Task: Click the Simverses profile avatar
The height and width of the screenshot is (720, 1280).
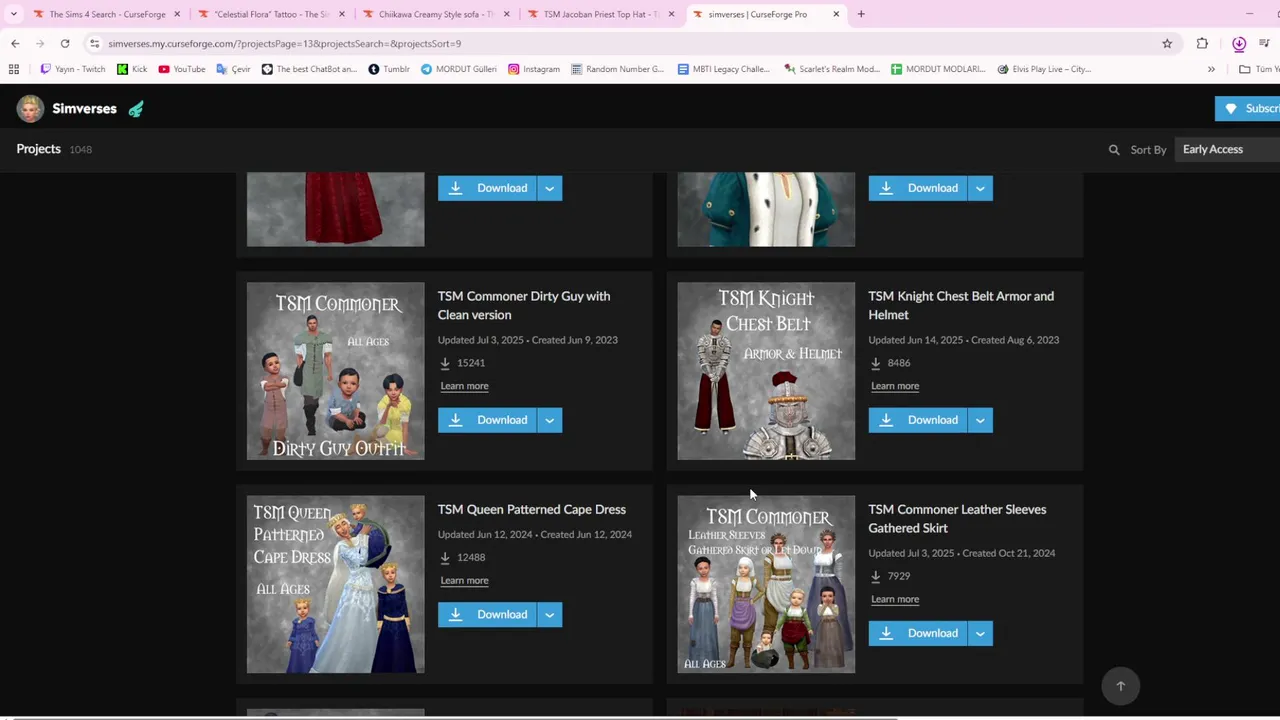Action: point(30,109)
